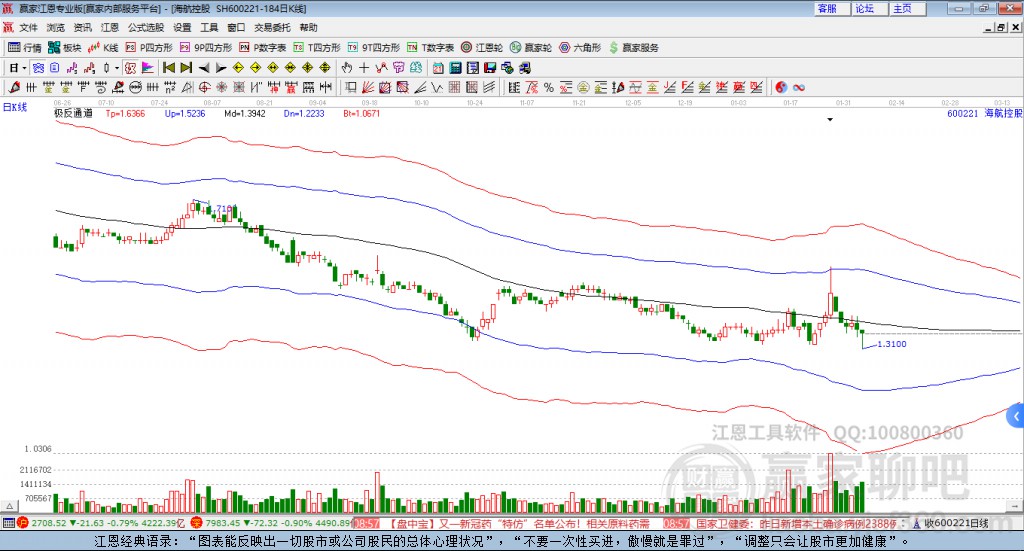This screenshot has width=1024, height=551.
Task: Toggle the percent % tool
Action: coord(549,87)
